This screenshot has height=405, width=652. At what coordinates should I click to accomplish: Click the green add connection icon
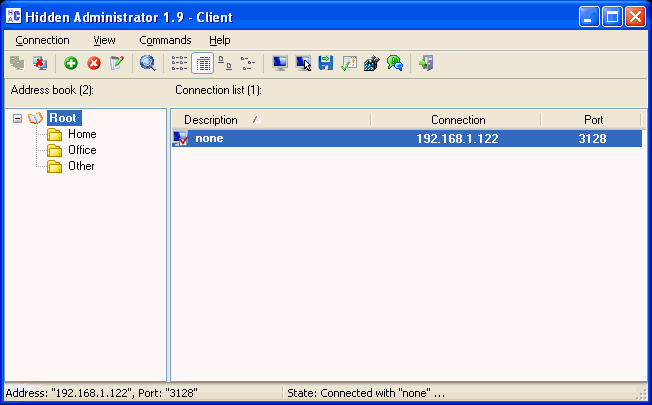pyautogui.click(x=71, y=63)
